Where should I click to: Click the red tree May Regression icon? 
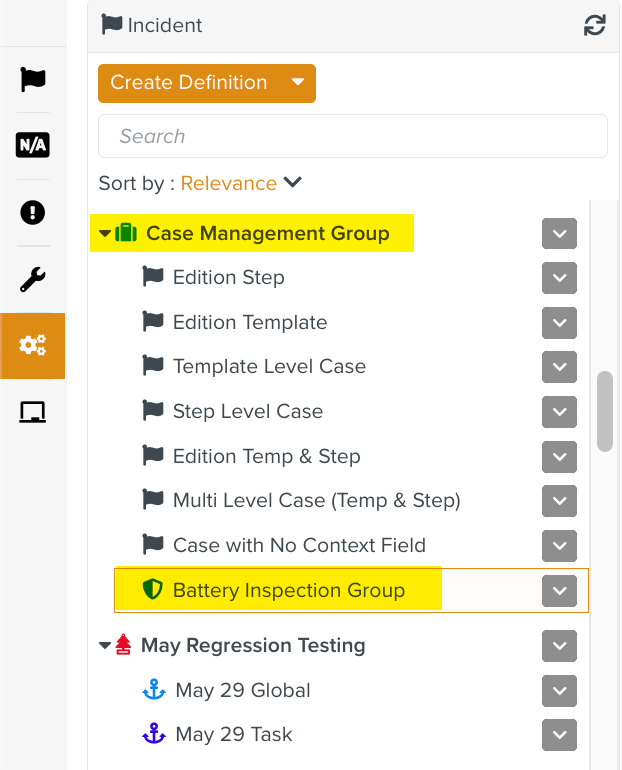124,645
